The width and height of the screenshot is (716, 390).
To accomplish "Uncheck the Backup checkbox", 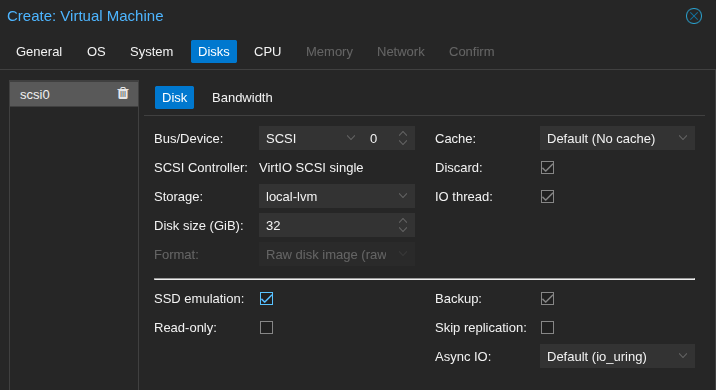I will click(547, 299).
